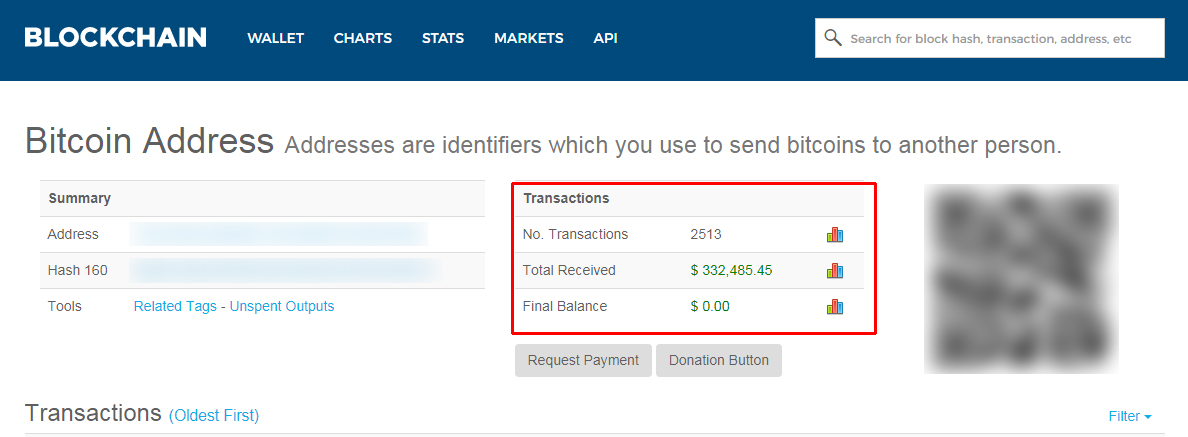Open chart icon for No. Transactions

coord(835,235)
